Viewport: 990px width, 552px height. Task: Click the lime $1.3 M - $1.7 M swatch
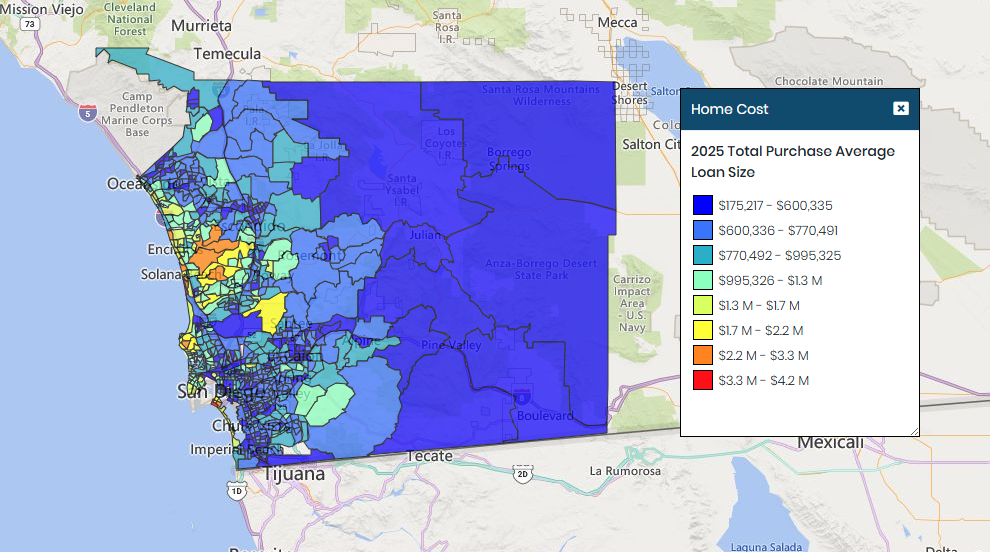(703, 305)
